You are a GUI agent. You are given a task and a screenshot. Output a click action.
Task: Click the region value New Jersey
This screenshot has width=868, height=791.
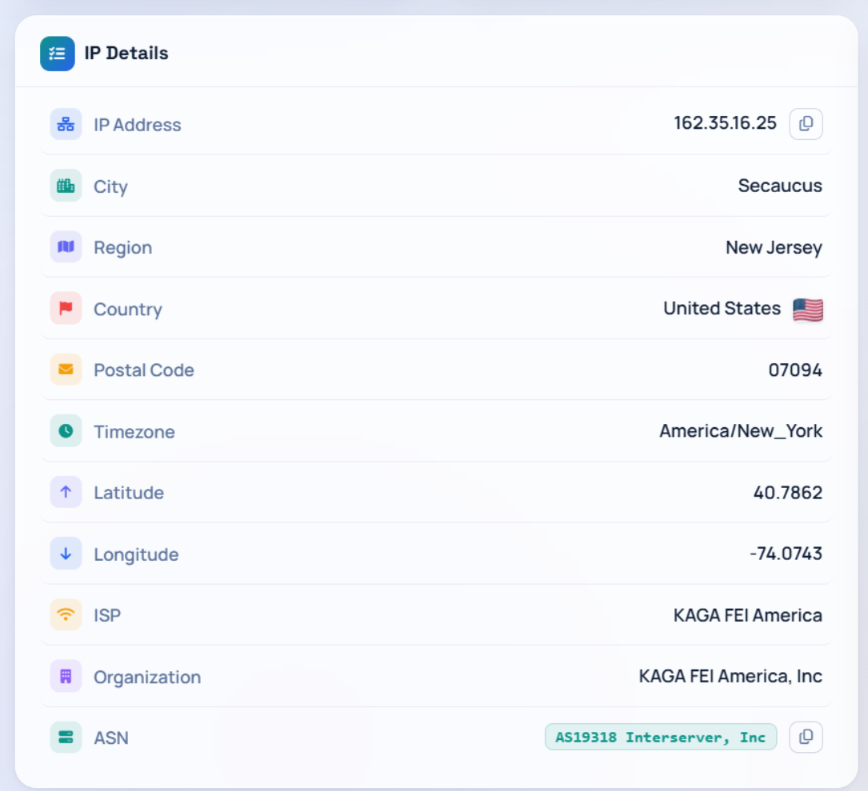tap(774, 247)
